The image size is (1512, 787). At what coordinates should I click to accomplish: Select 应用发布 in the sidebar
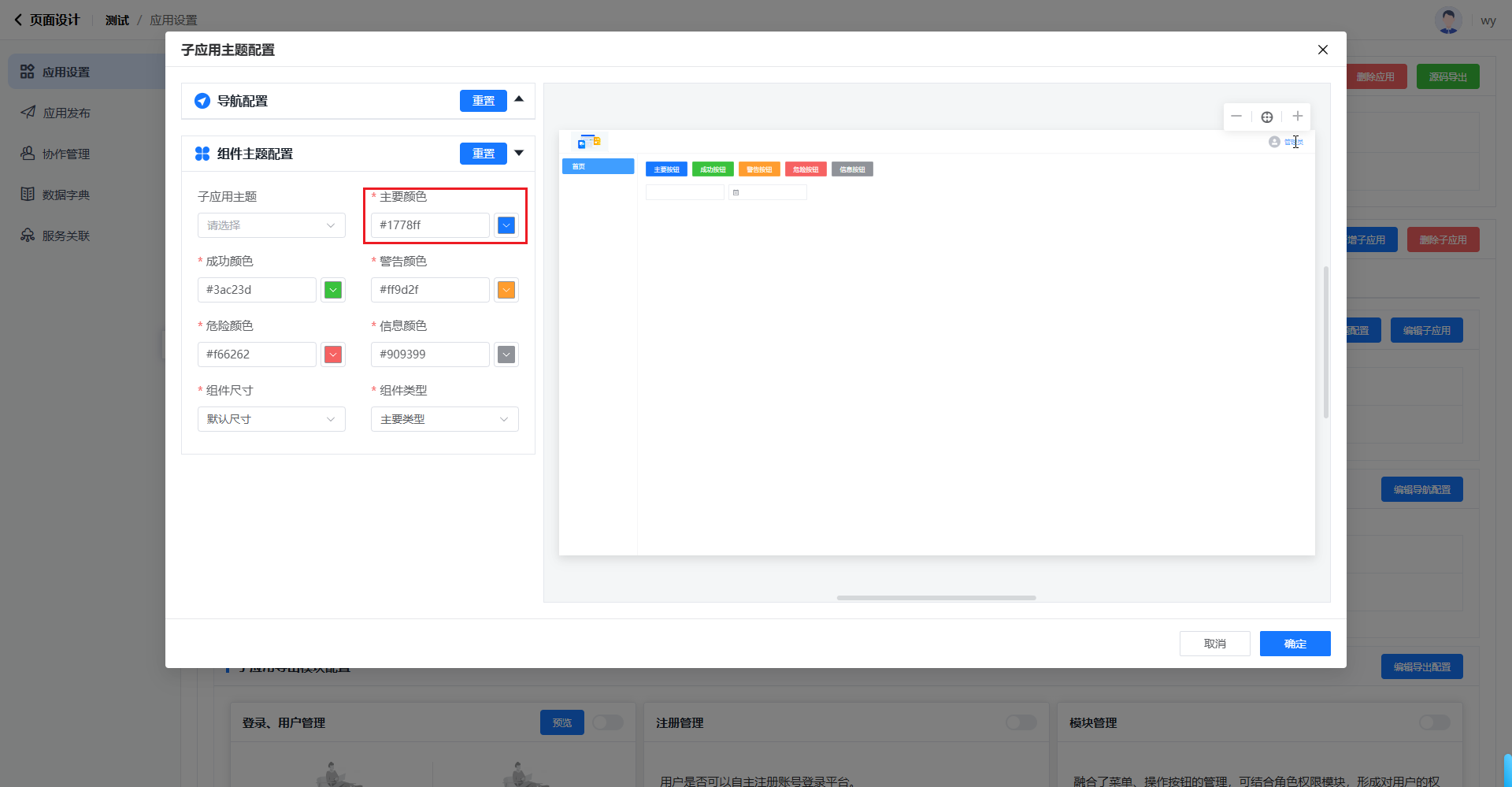point(66,113)
